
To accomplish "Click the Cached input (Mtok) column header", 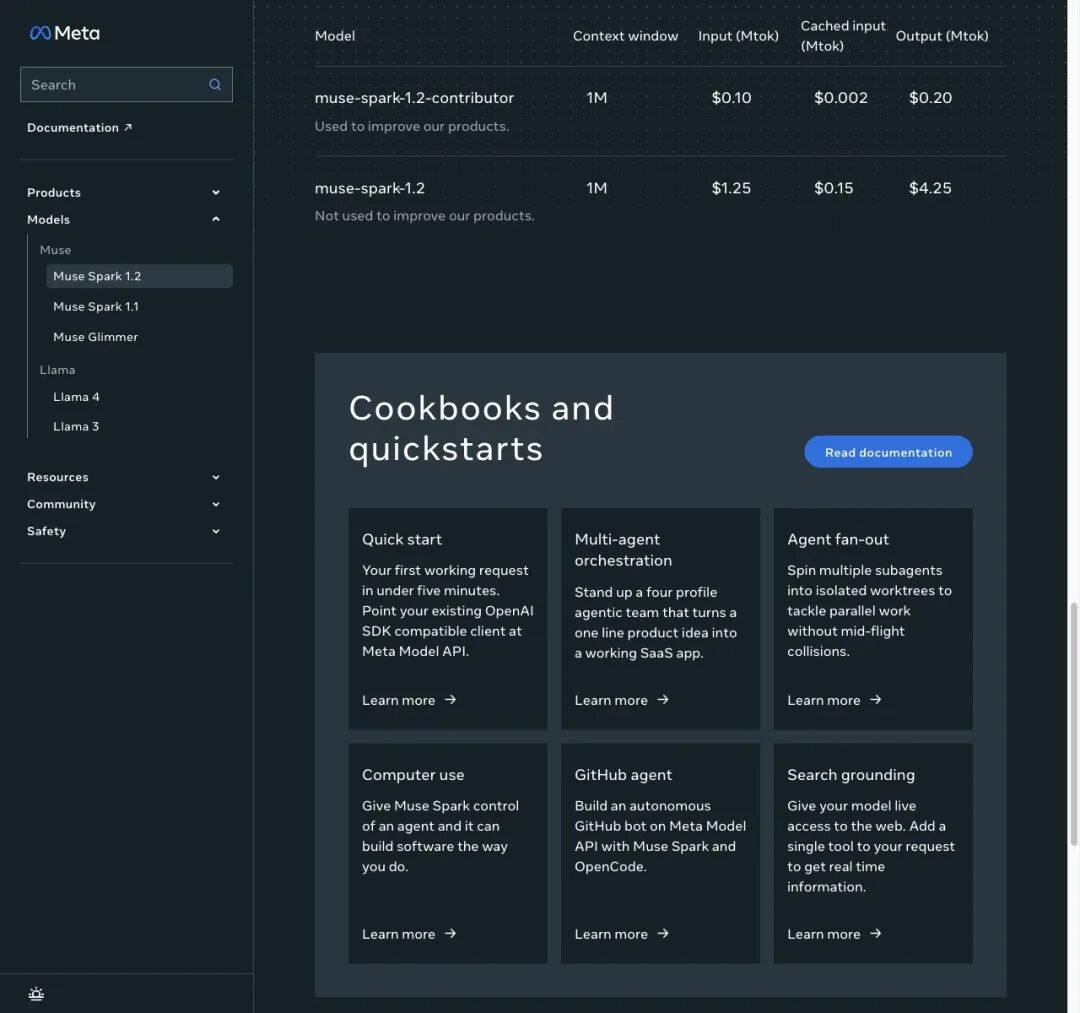I will [843, 36].
